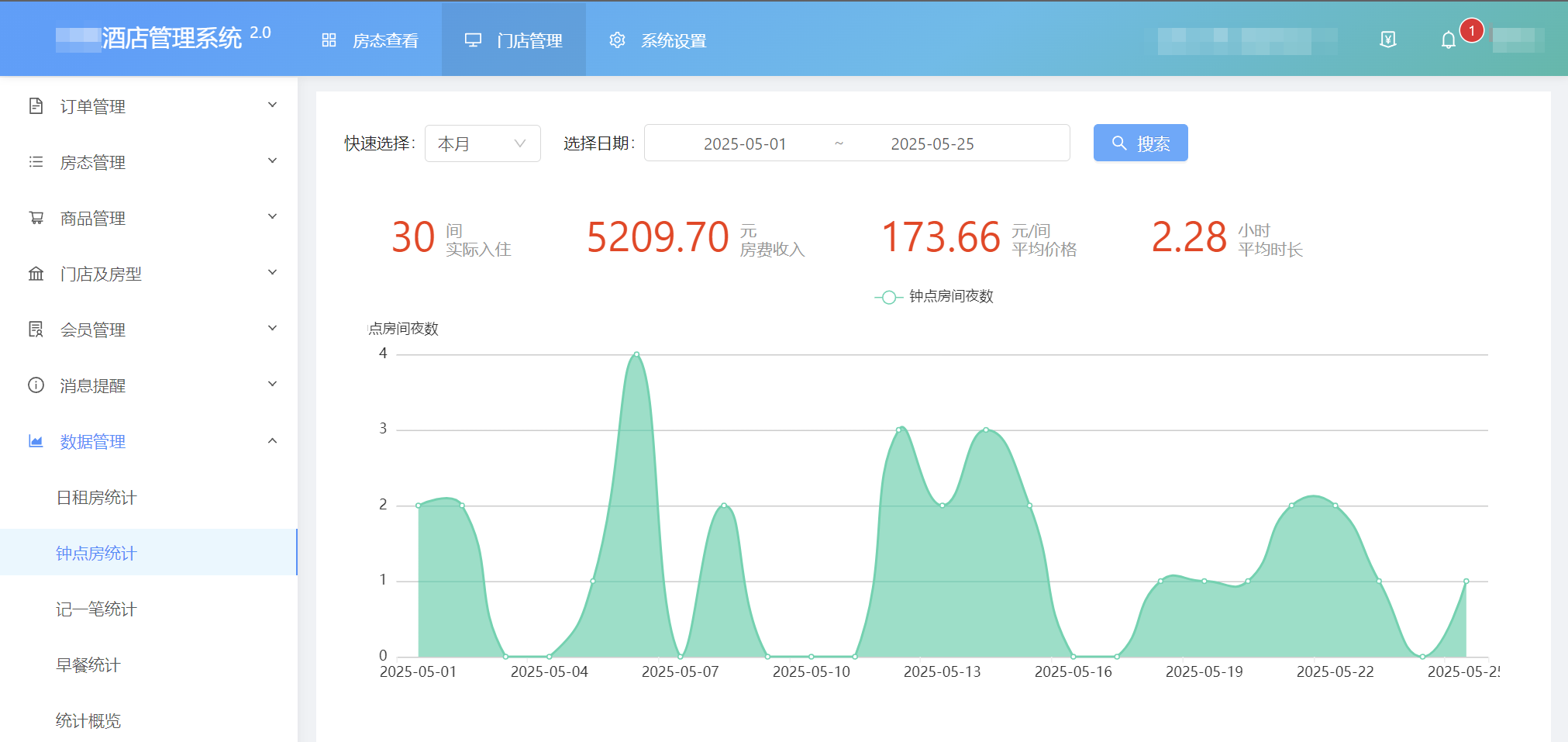
Task: Switch to 房态查看 top tab
Action: click(370, 40)
